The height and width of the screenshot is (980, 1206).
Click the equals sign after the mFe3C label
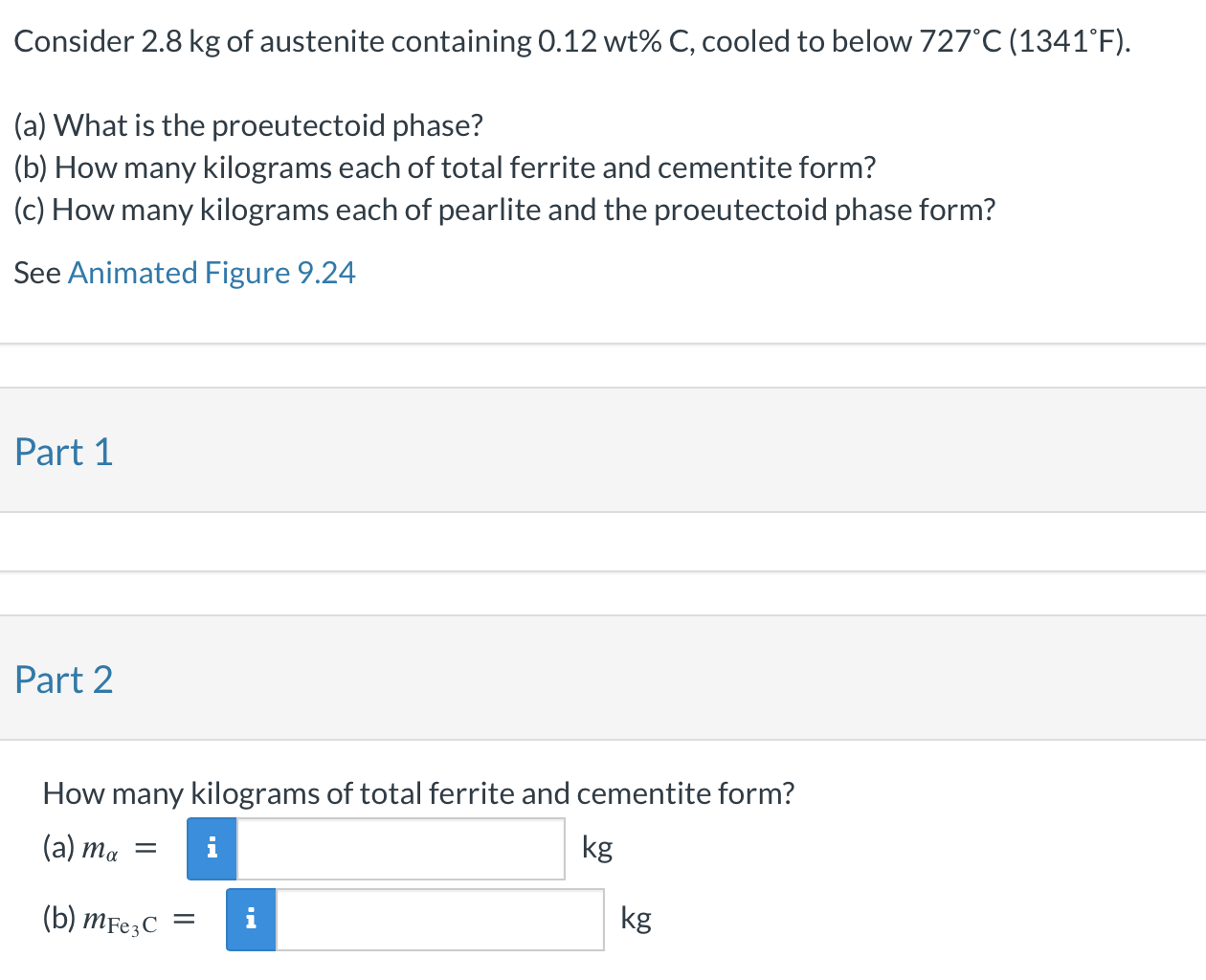184,920
